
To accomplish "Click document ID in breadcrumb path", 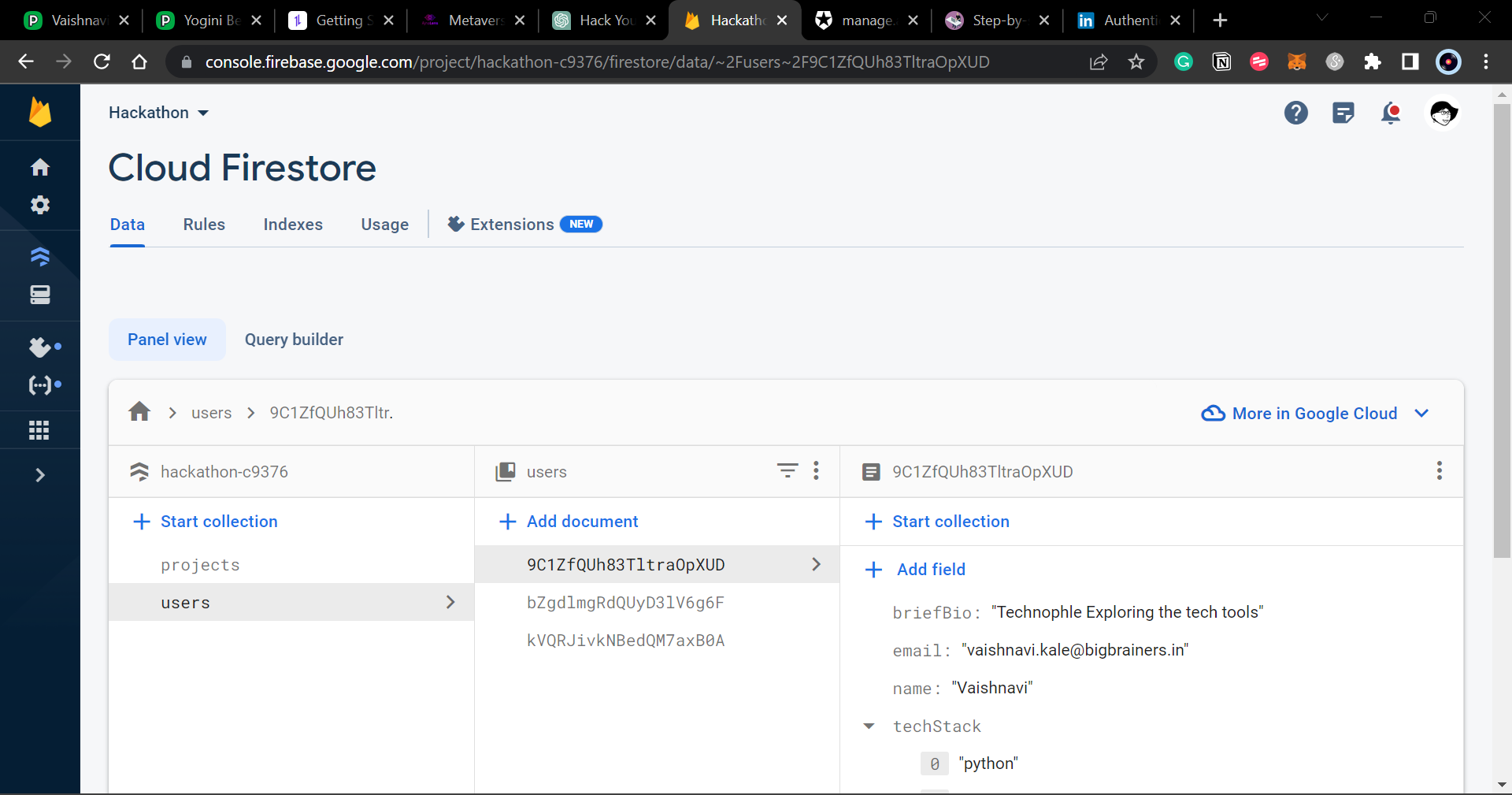I will tap(332, 413).
